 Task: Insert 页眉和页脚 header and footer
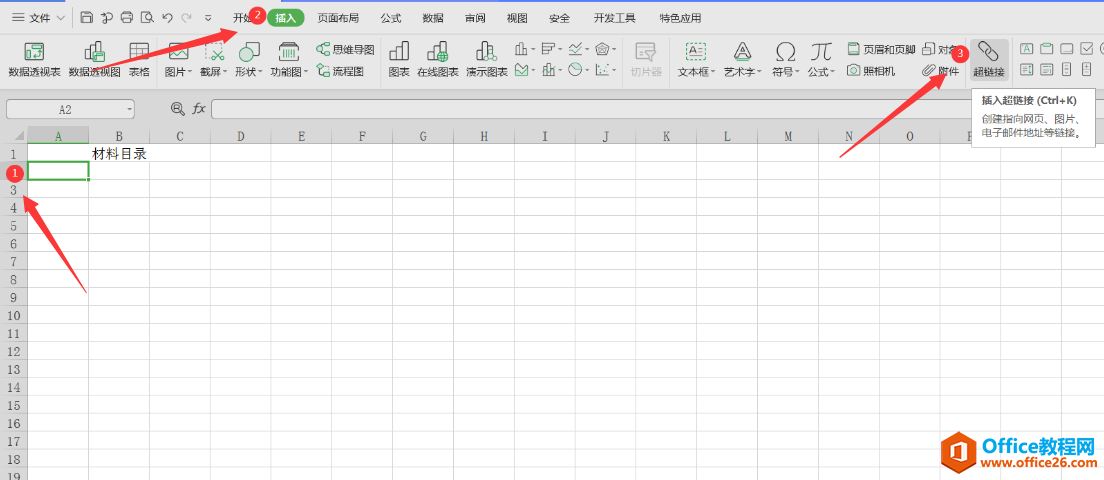click(x=880, y=49)
